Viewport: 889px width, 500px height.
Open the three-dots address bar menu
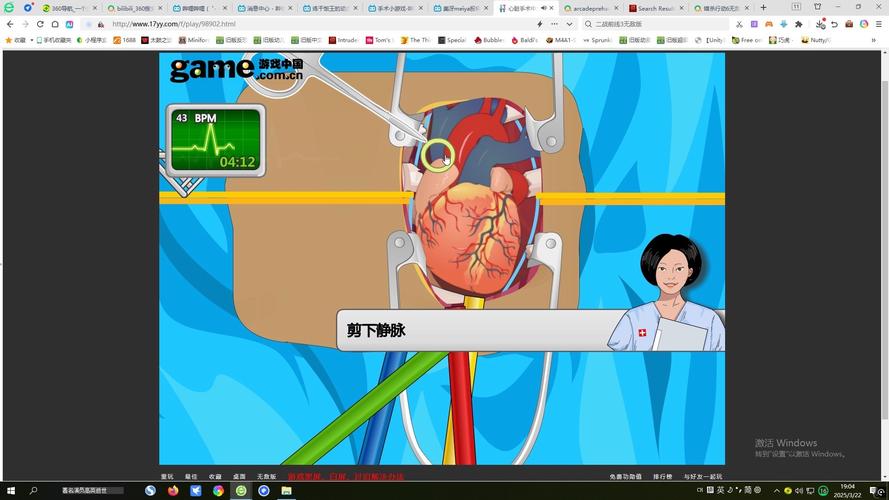coord(554,24)
